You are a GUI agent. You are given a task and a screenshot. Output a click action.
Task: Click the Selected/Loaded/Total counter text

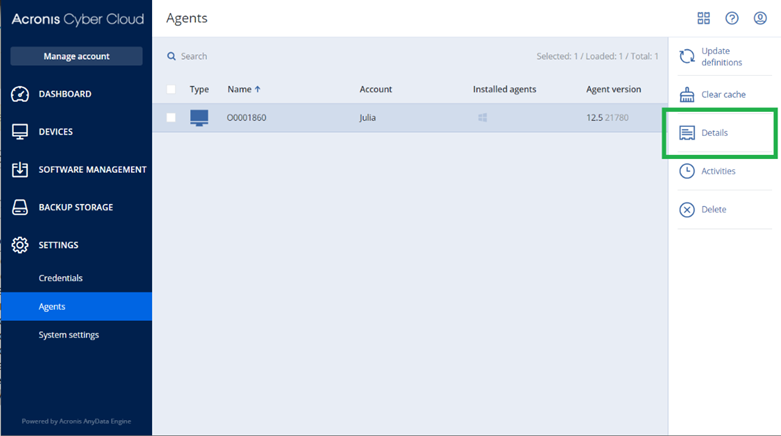point(597,56)
